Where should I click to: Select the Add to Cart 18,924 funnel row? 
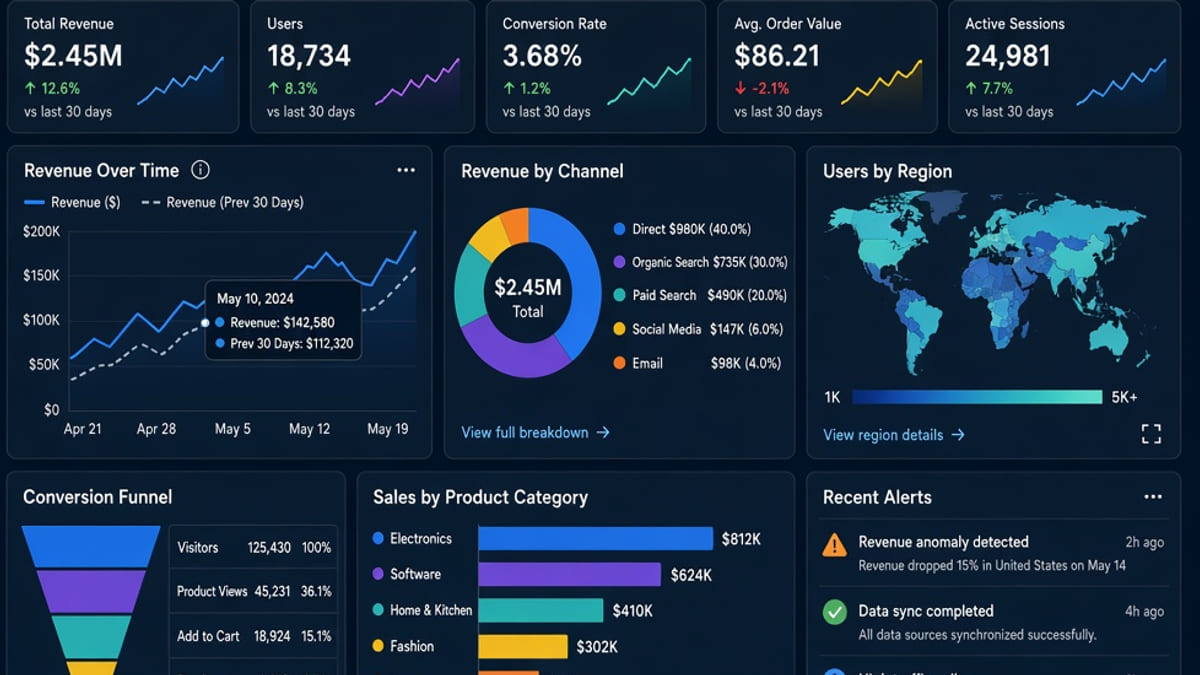click(253, 636)
